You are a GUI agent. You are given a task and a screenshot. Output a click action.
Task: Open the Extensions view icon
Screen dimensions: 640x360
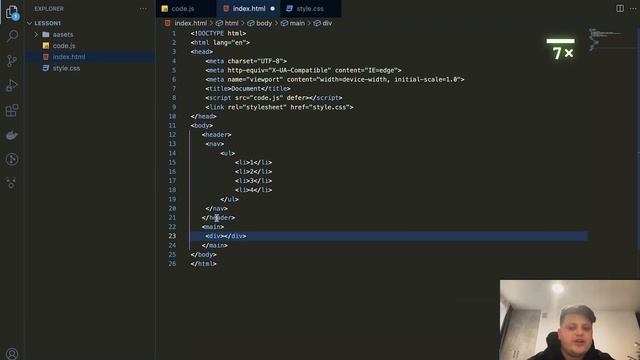pyautogui.click(x=12, y=110)
